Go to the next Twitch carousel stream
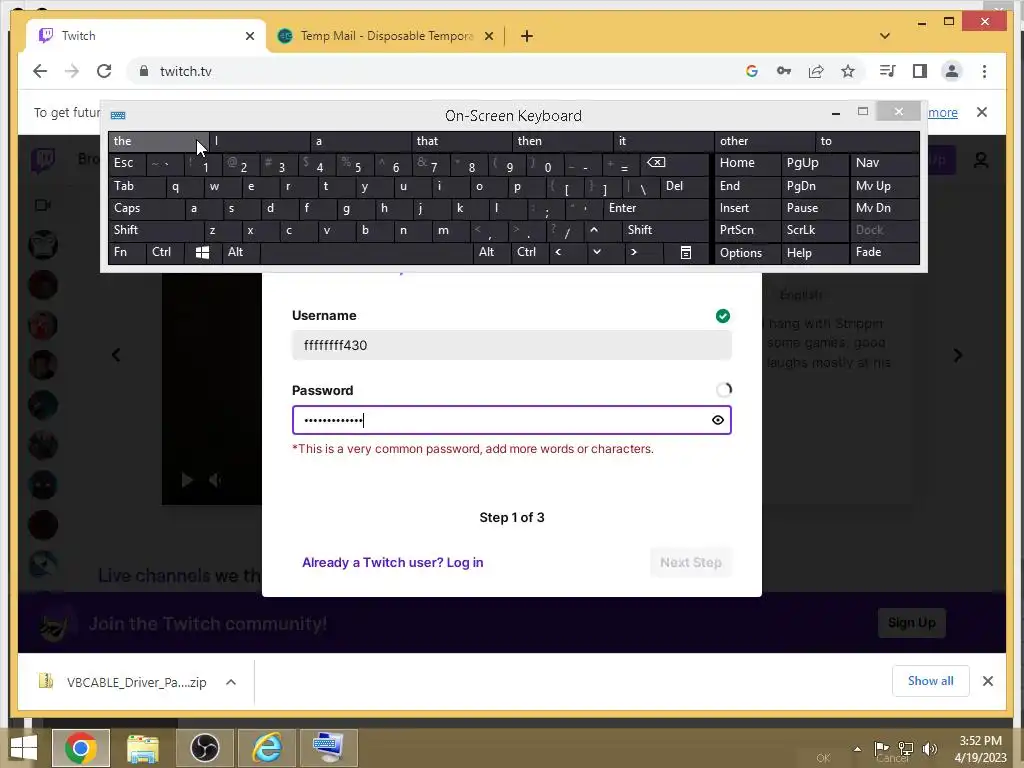 click(x=957, y=355)
